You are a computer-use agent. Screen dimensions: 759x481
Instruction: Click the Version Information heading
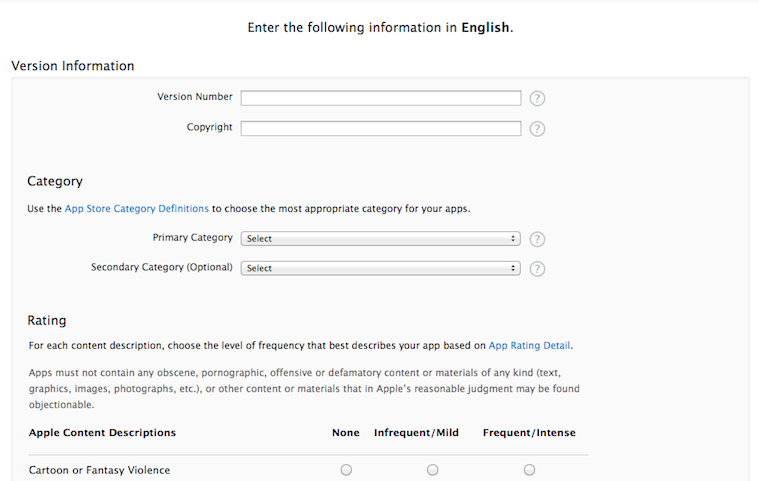(73, 66)
